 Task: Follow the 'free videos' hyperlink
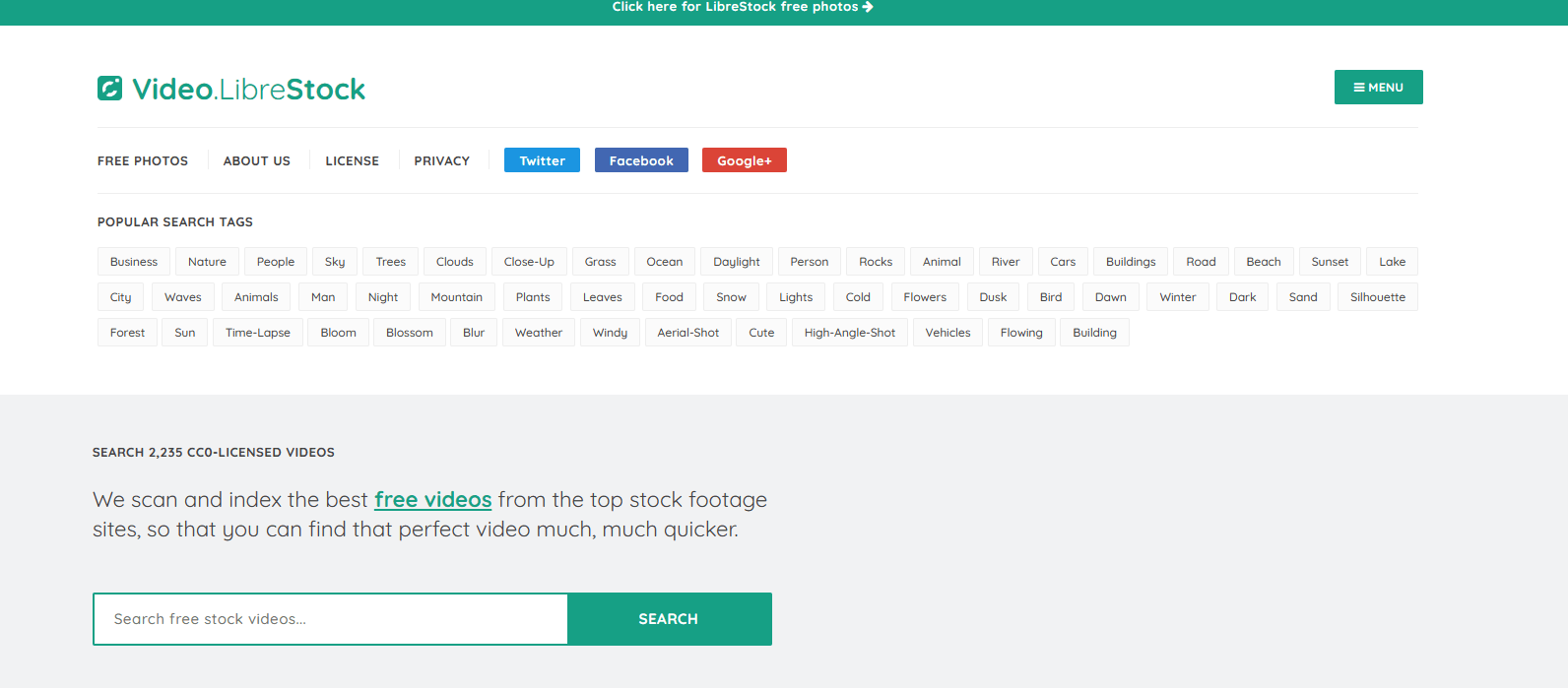click(x=432, y=500)
